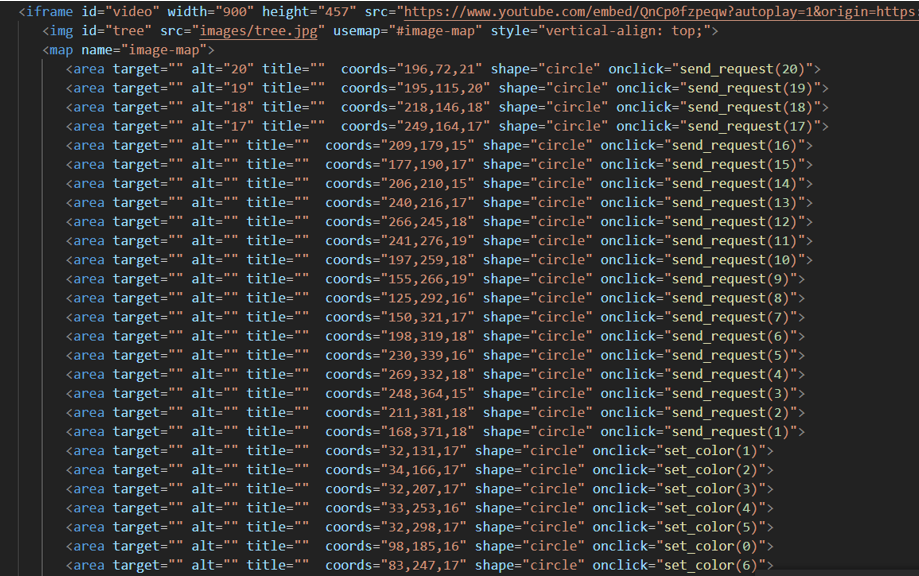Click the coords value 240,216,17
The width and height of the screenshot is (919, 576).
point(427,203)
